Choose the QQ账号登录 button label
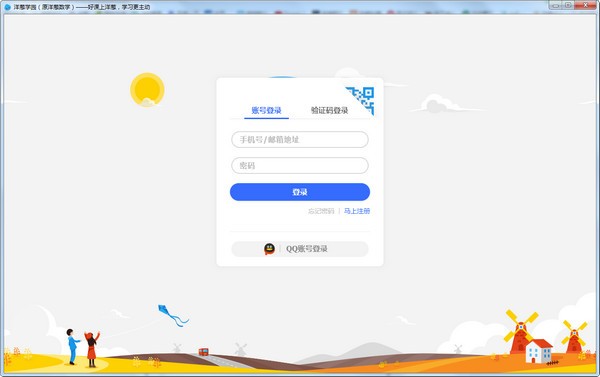 [307, 249]
